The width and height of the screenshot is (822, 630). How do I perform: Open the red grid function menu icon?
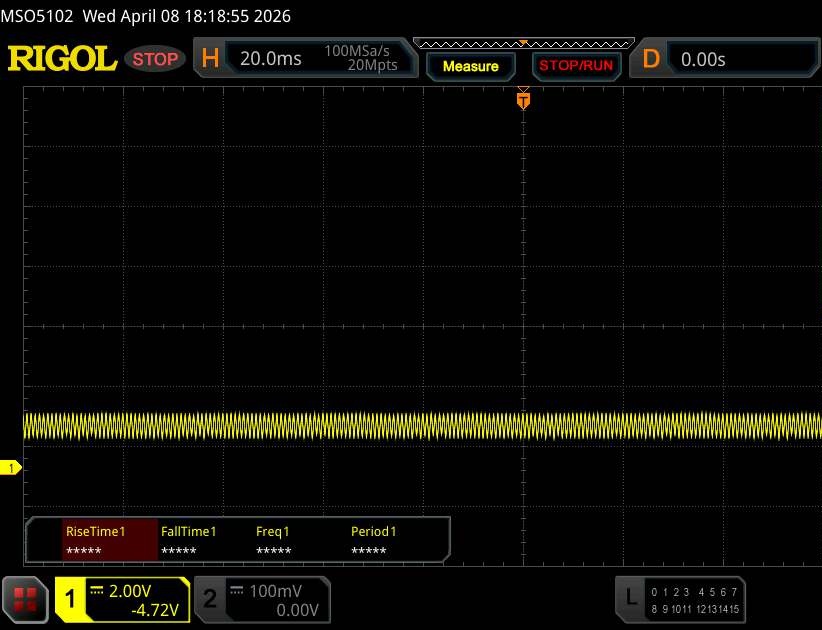pyautogui.click(x=27, y=598)
